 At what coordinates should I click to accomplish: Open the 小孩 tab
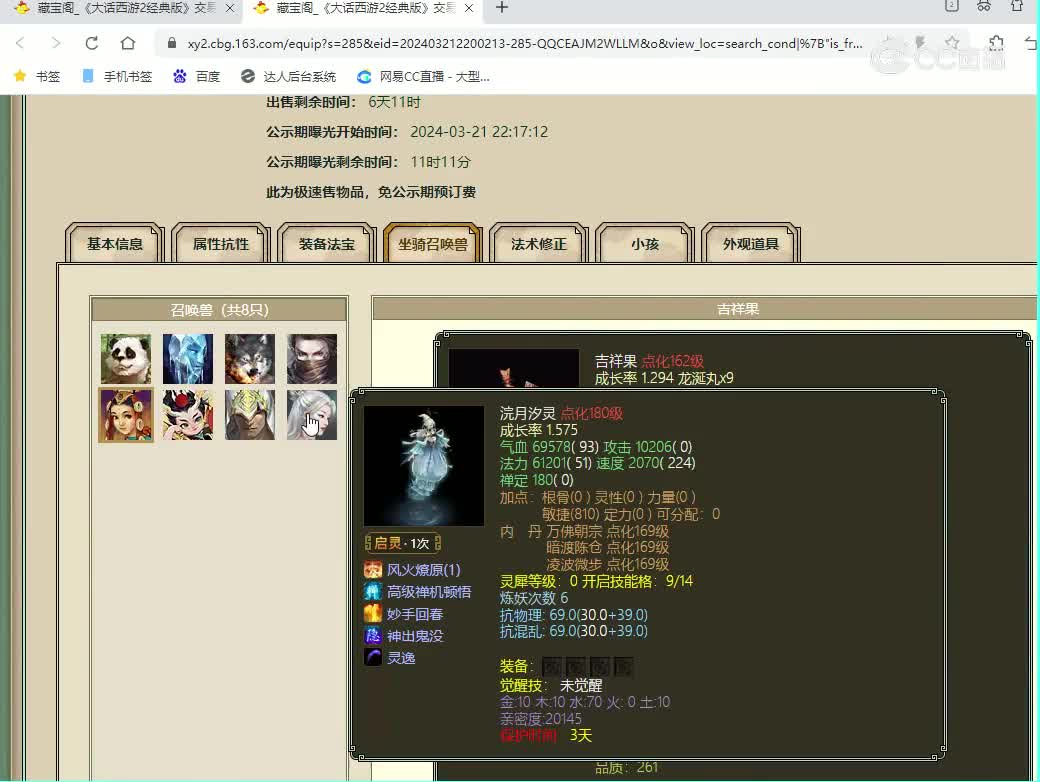coord(645,243)
